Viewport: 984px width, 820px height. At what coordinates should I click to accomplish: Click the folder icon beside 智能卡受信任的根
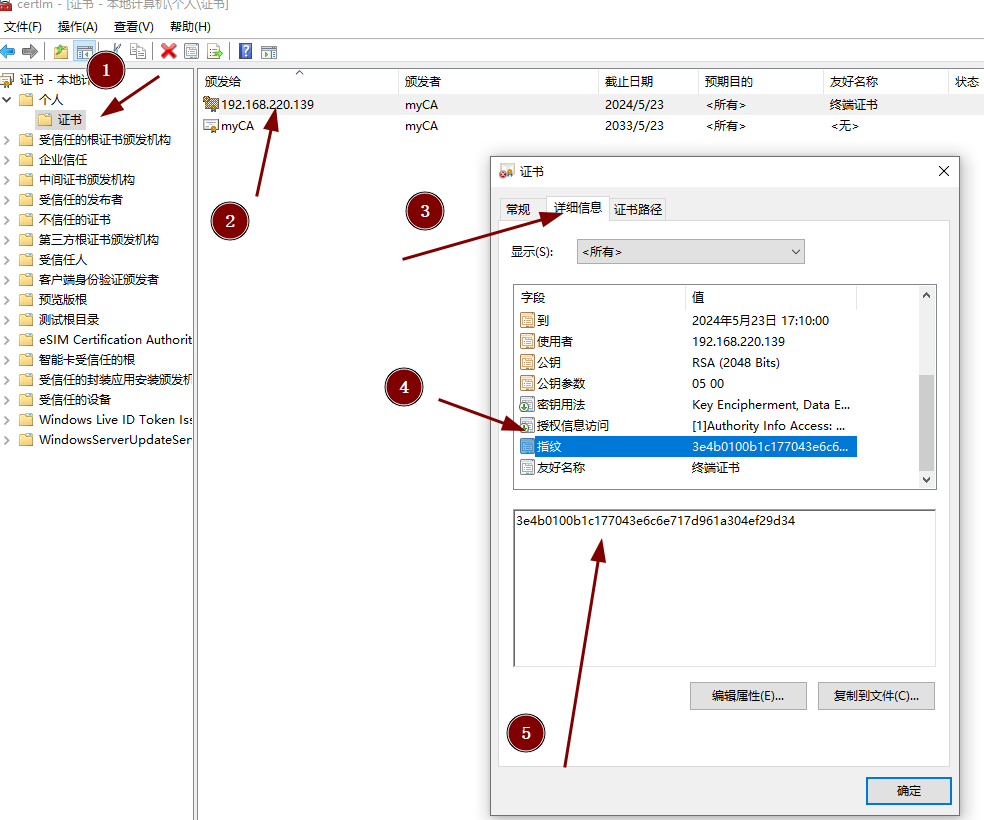click(x=26, y=359)
